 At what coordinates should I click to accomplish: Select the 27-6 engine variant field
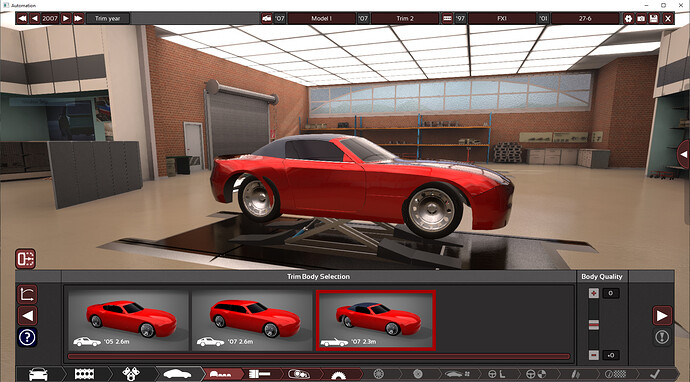tap(585, 18)
